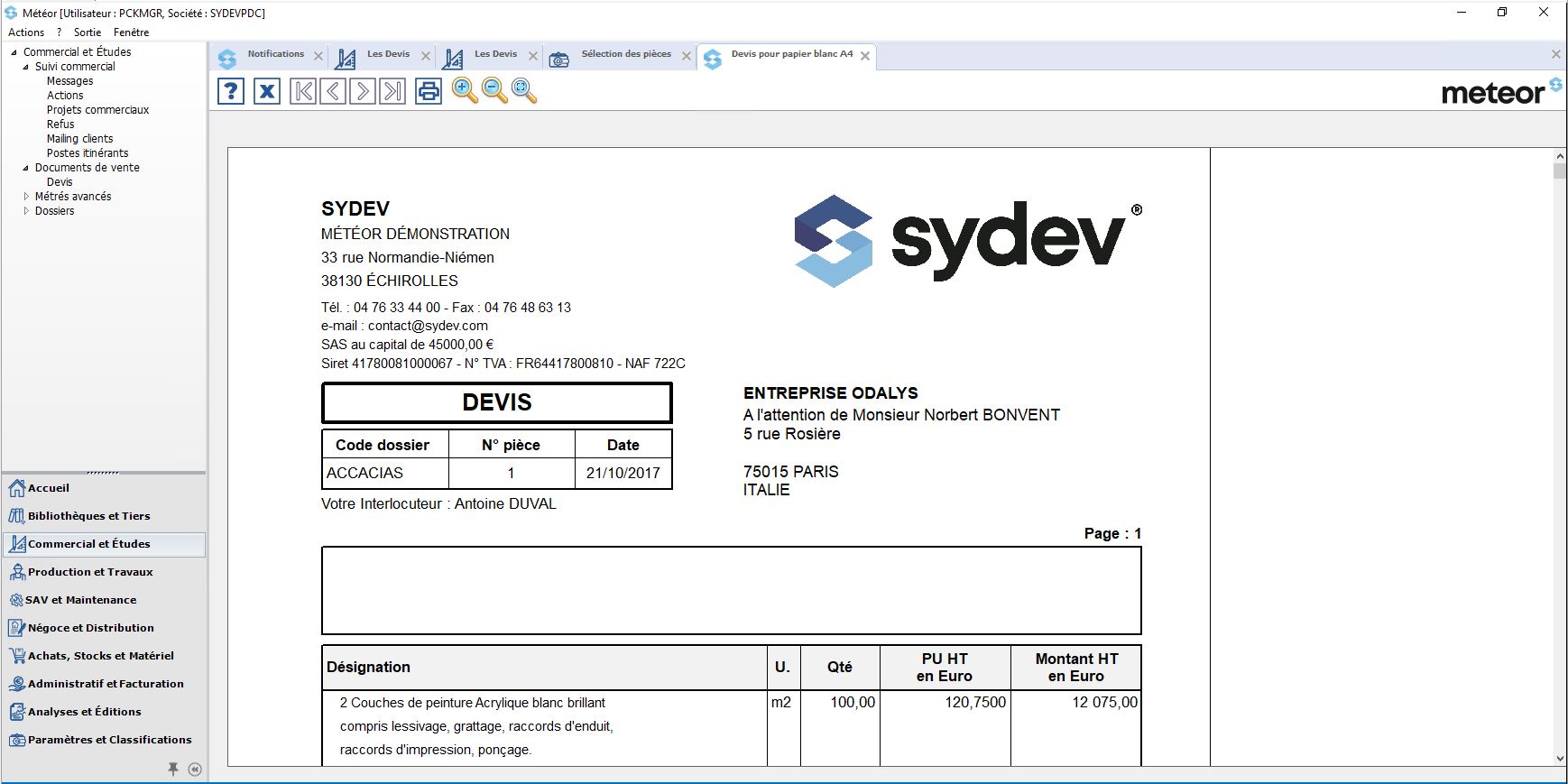Click the vertical scrollbar thumb
Image resolution: width=1568 pixels, height=784 pixels.
pos(1560,171)
